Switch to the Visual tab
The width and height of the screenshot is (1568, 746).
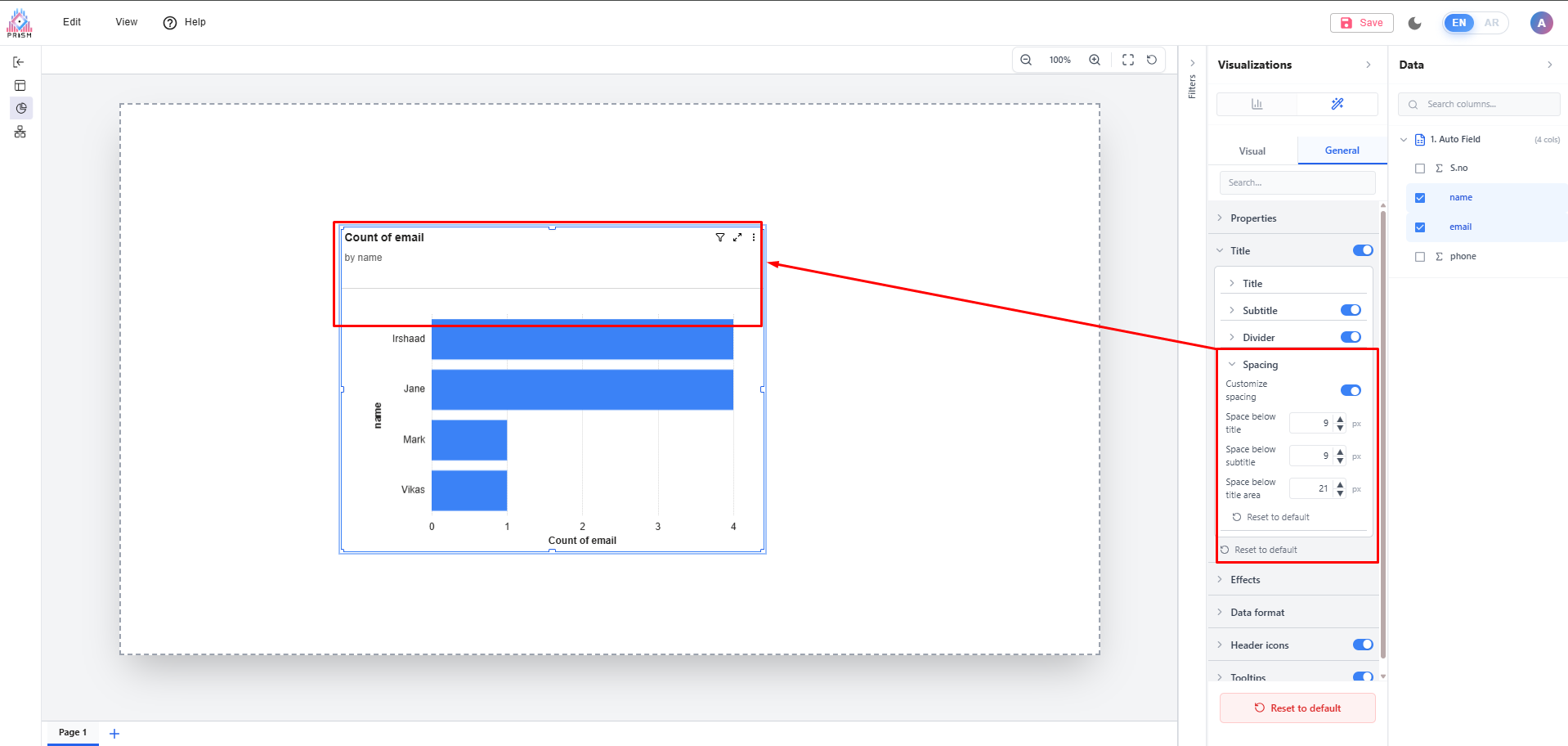[x=1252, y=151]
